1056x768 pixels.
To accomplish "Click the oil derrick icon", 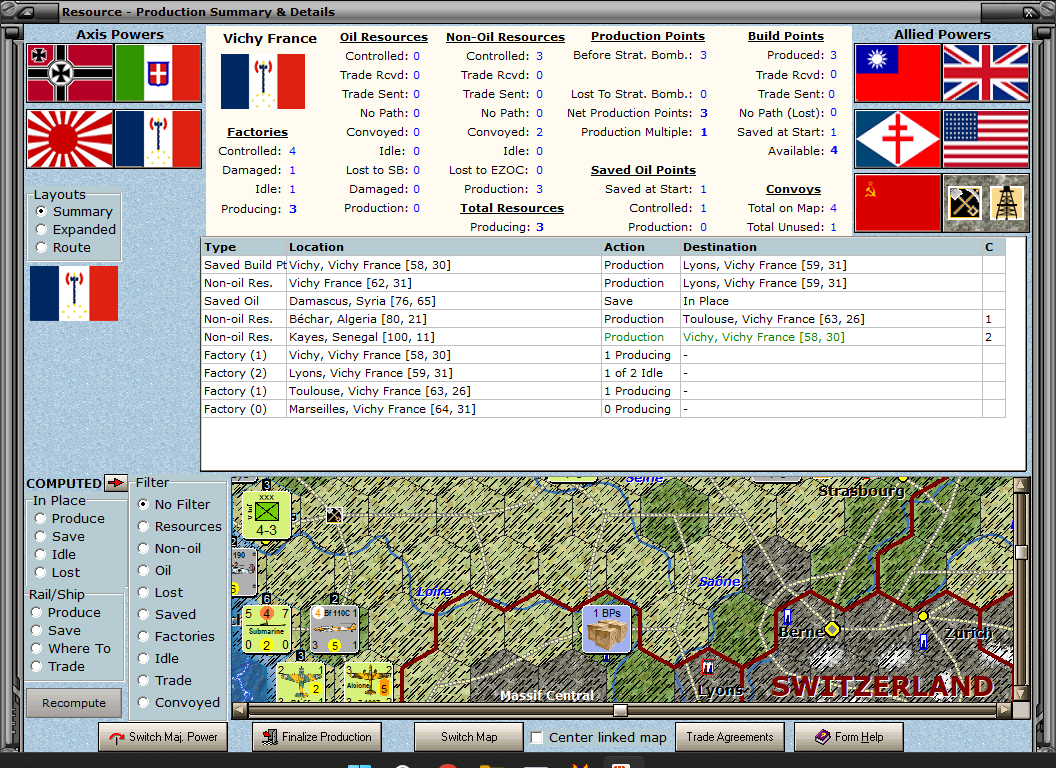I will (x=1007, y=203).
